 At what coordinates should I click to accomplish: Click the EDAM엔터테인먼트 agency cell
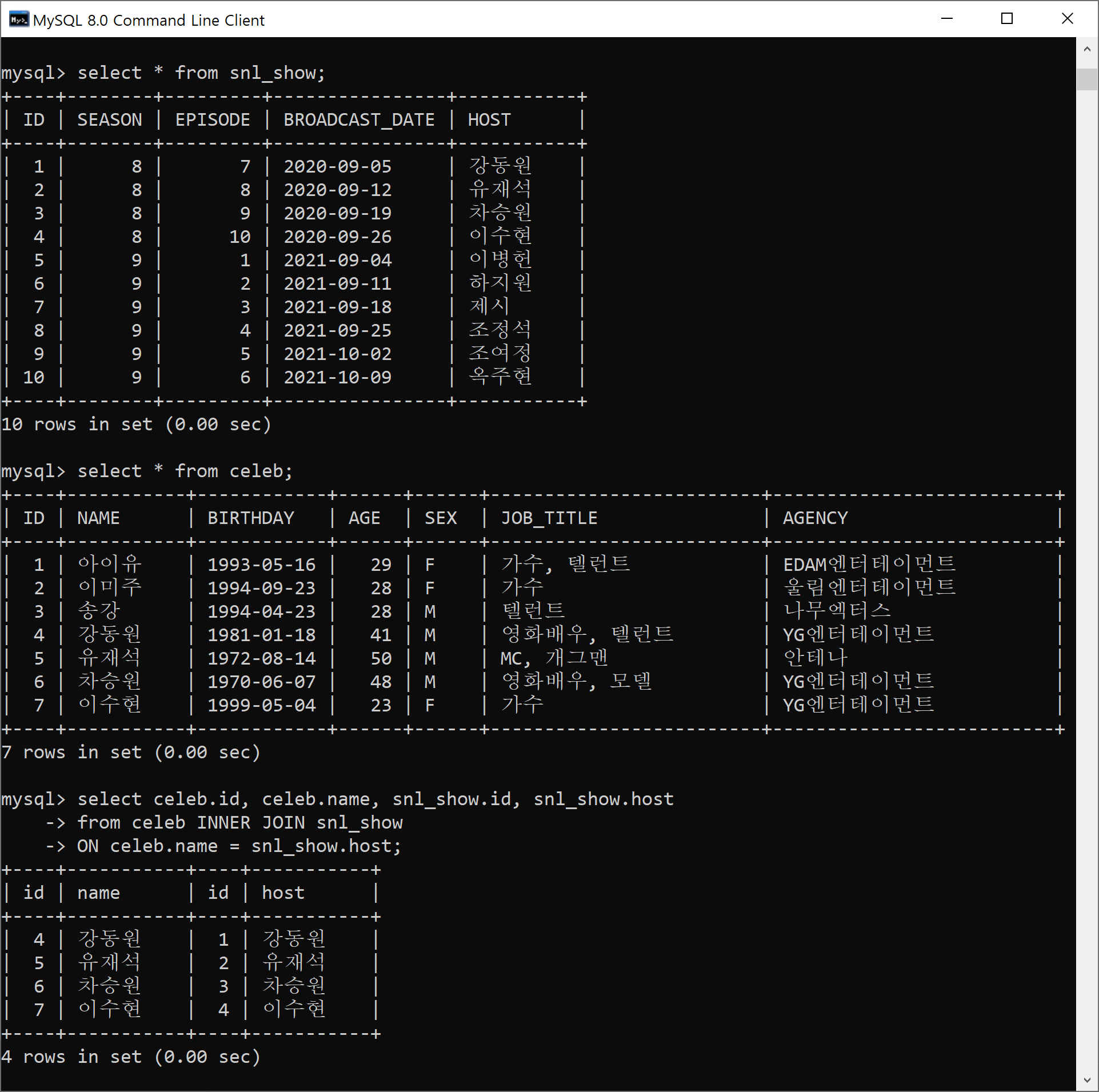[x=869, y=565]
